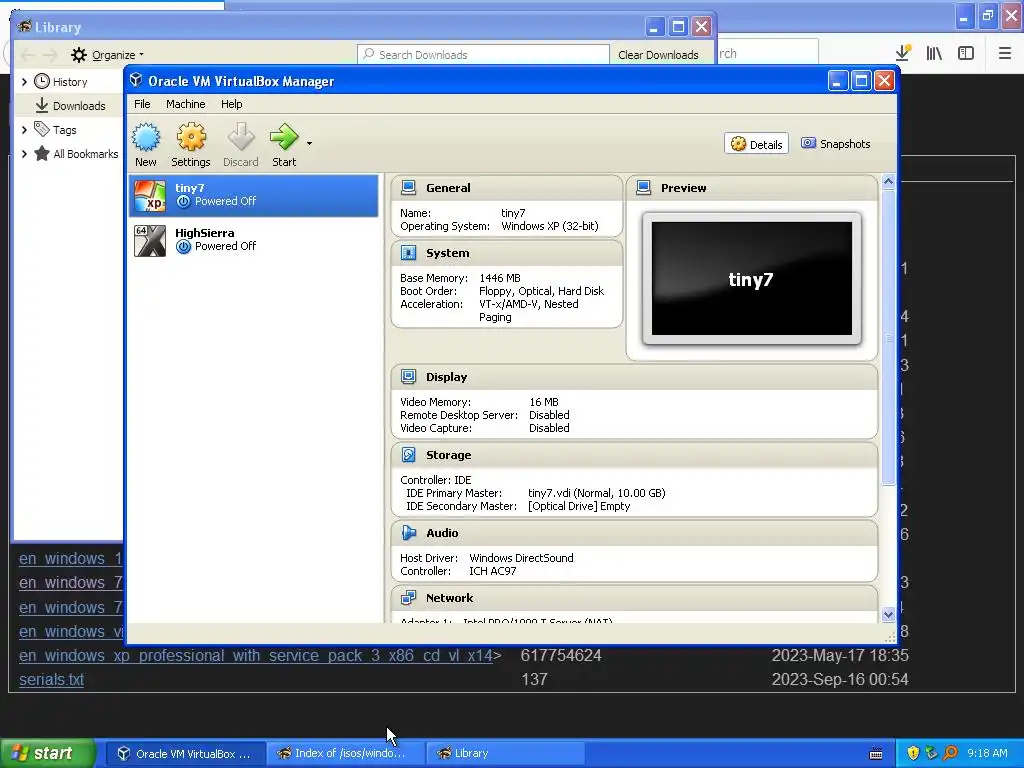
Task: Click magnifier tray icon
Action: point(950,753)
